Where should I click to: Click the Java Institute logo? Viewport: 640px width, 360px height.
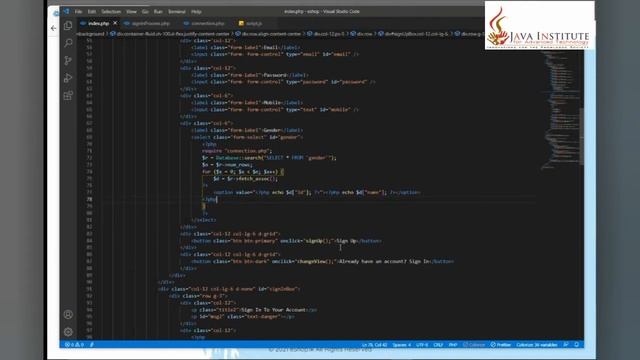(540, 26)
